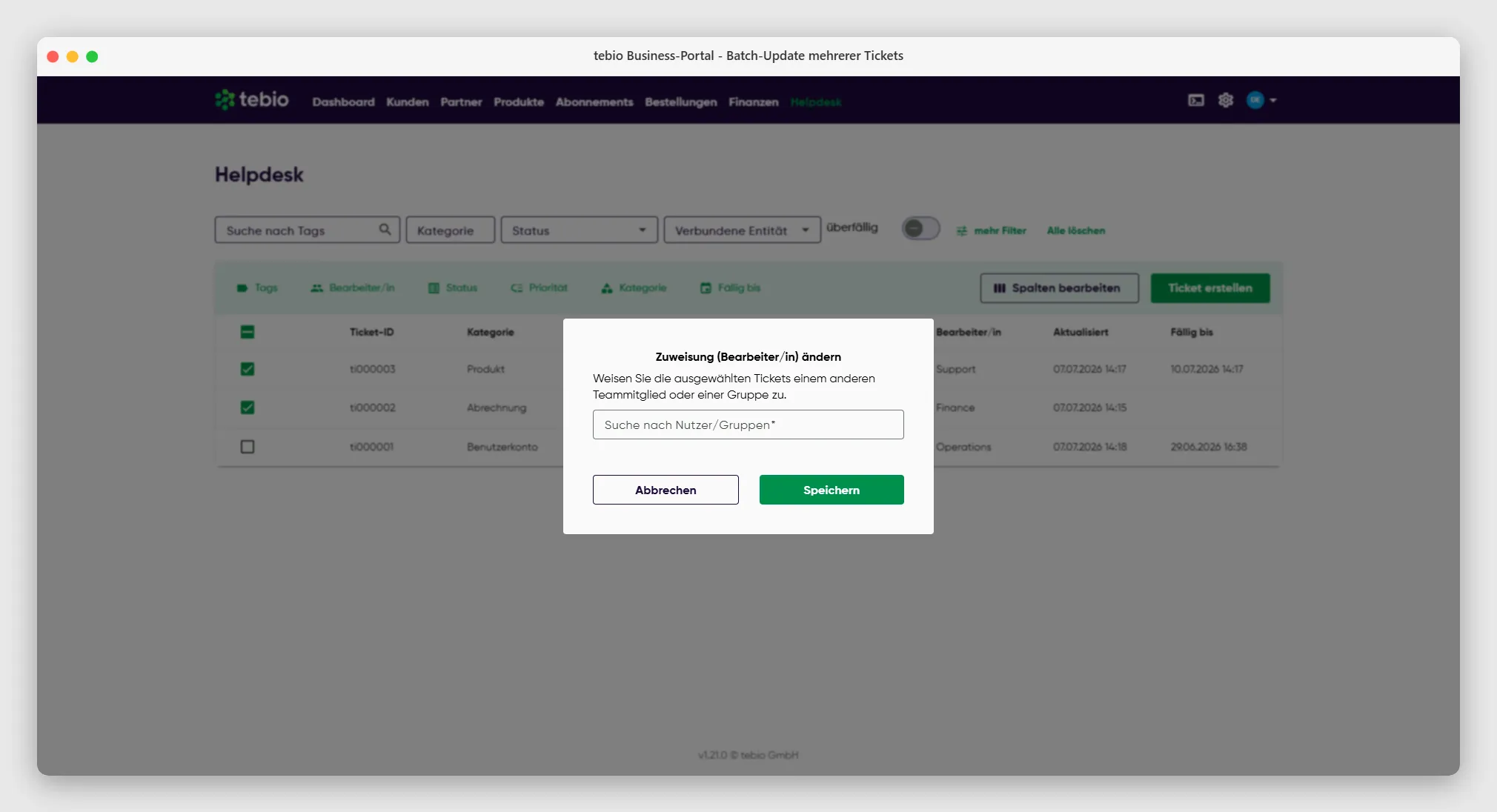Open the Verbundene Entität dropdown
The height and width of the screenshot is (812, 1497).
(x=743, y=230)
